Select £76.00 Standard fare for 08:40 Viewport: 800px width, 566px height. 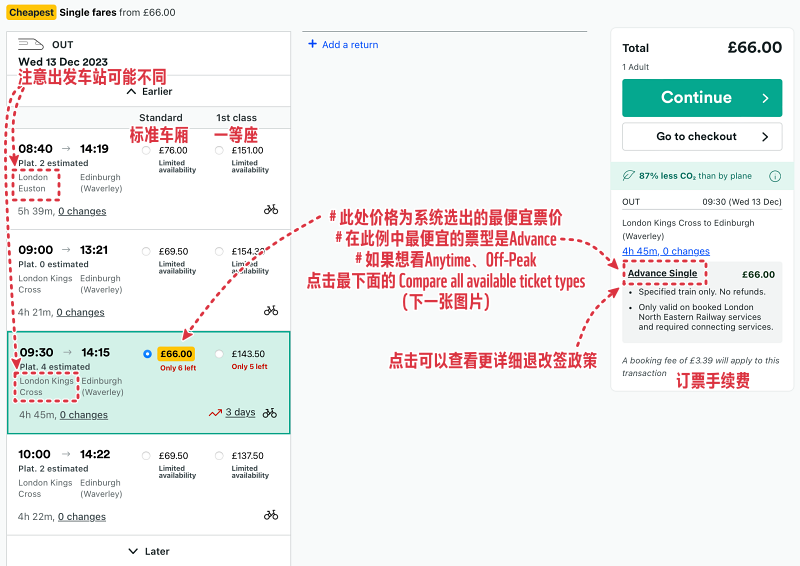click(x=147, y=151)
